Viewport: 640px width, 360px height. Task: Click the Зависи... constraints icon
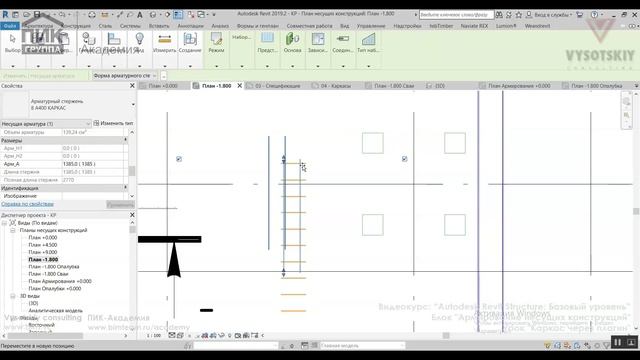318,39
